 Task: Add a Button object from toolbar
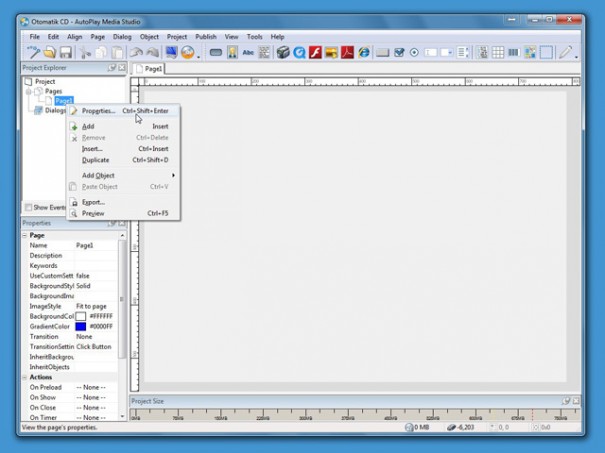click(216, 52)
